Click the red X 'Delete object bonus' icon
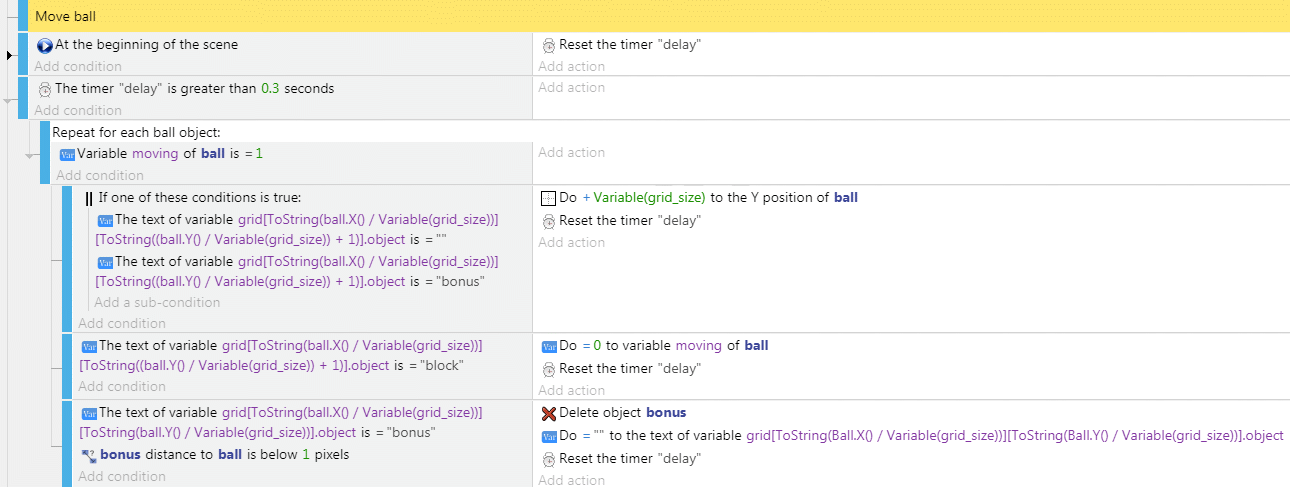1290x487 pixels. tap(548, 413)
